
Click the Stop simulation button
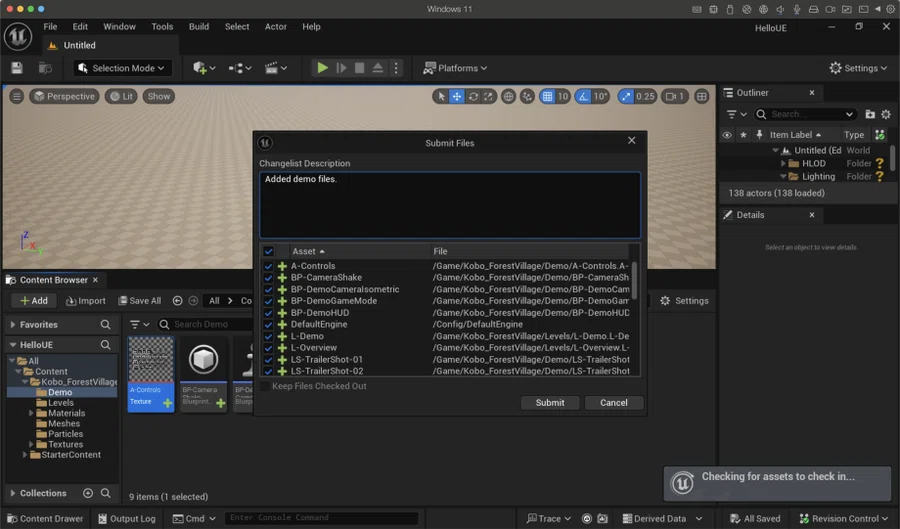359,68
